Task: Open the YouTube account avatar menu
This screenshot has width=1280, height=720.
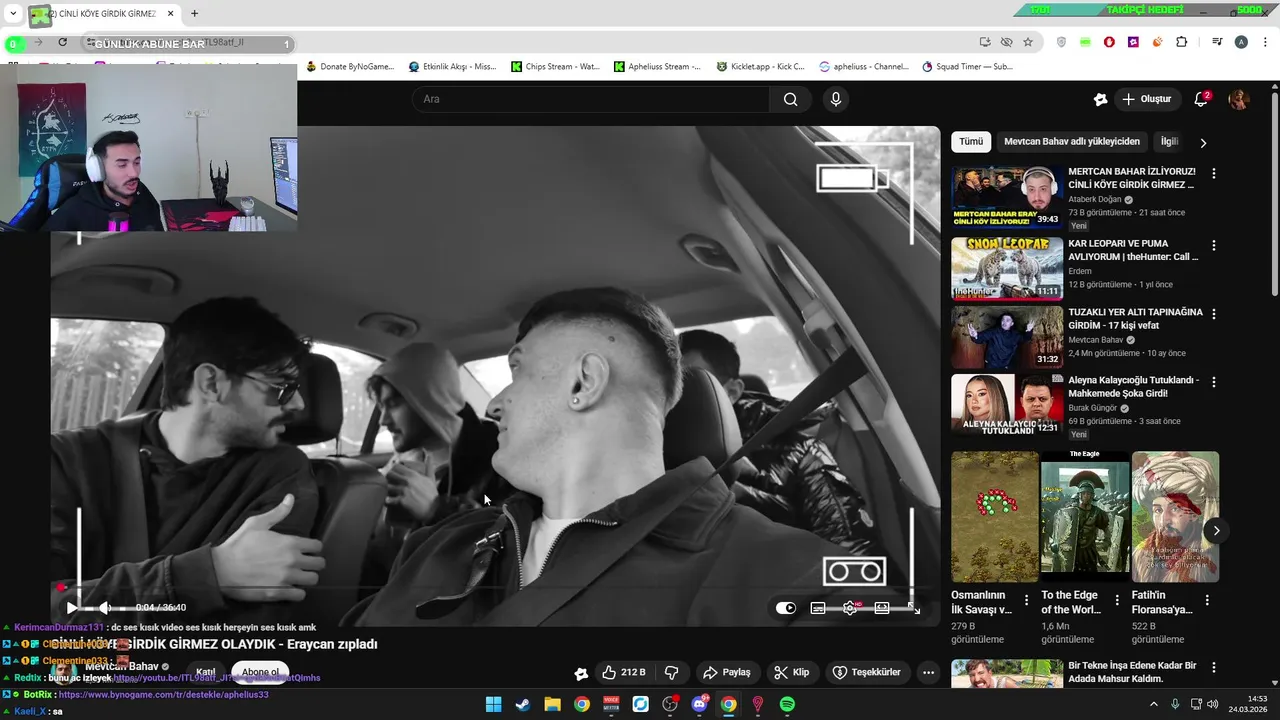Action: click(x=1239, y=99)
